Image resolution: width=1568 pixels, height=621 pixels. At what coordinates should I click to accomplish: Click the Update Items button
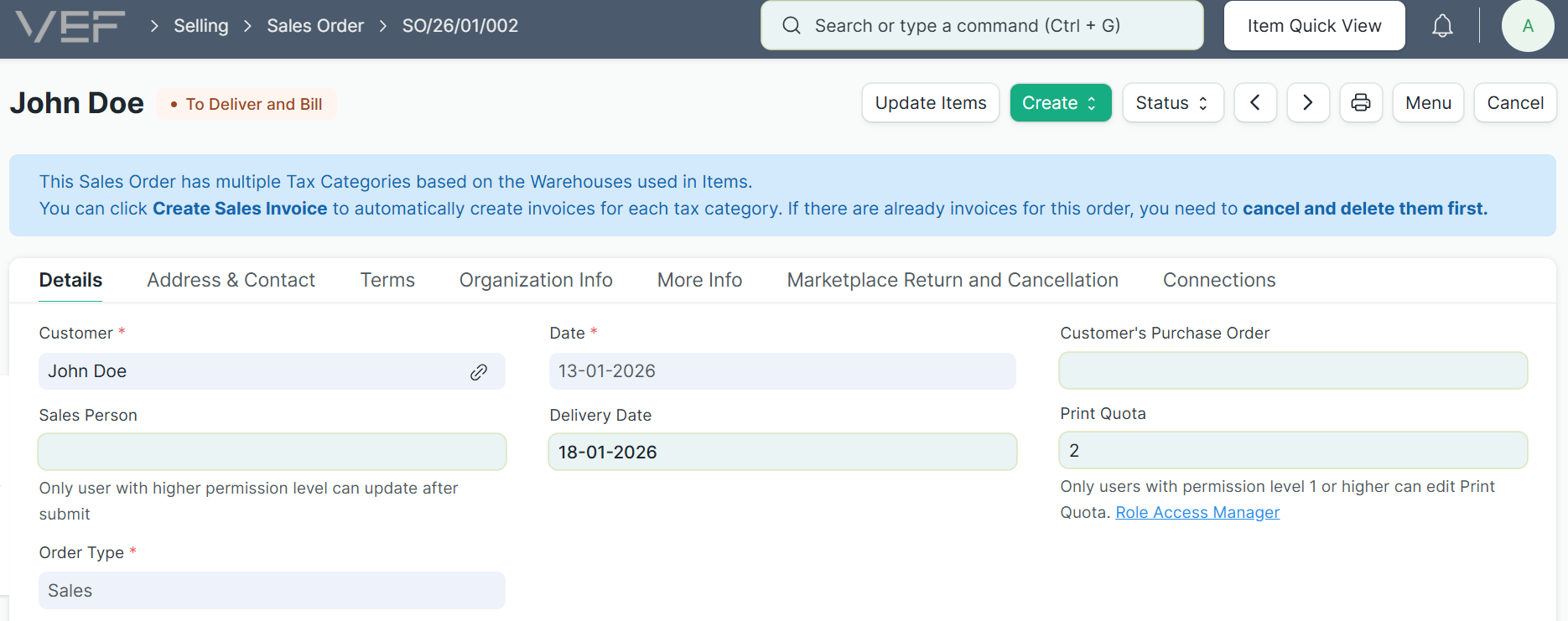930,103
